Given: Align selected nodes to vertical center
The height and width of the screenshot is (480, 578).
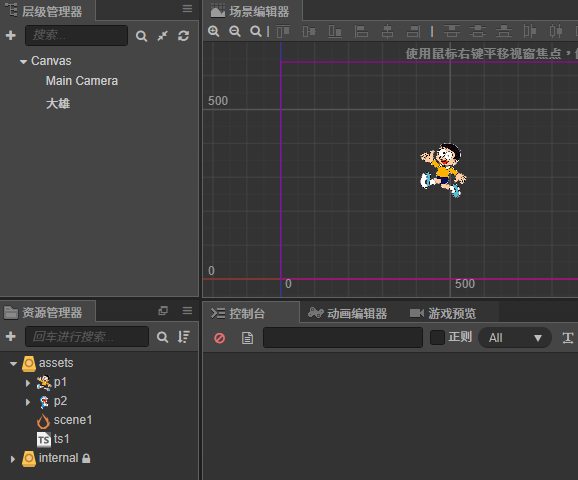Looking at the screenshot, I should pos(309,31).
